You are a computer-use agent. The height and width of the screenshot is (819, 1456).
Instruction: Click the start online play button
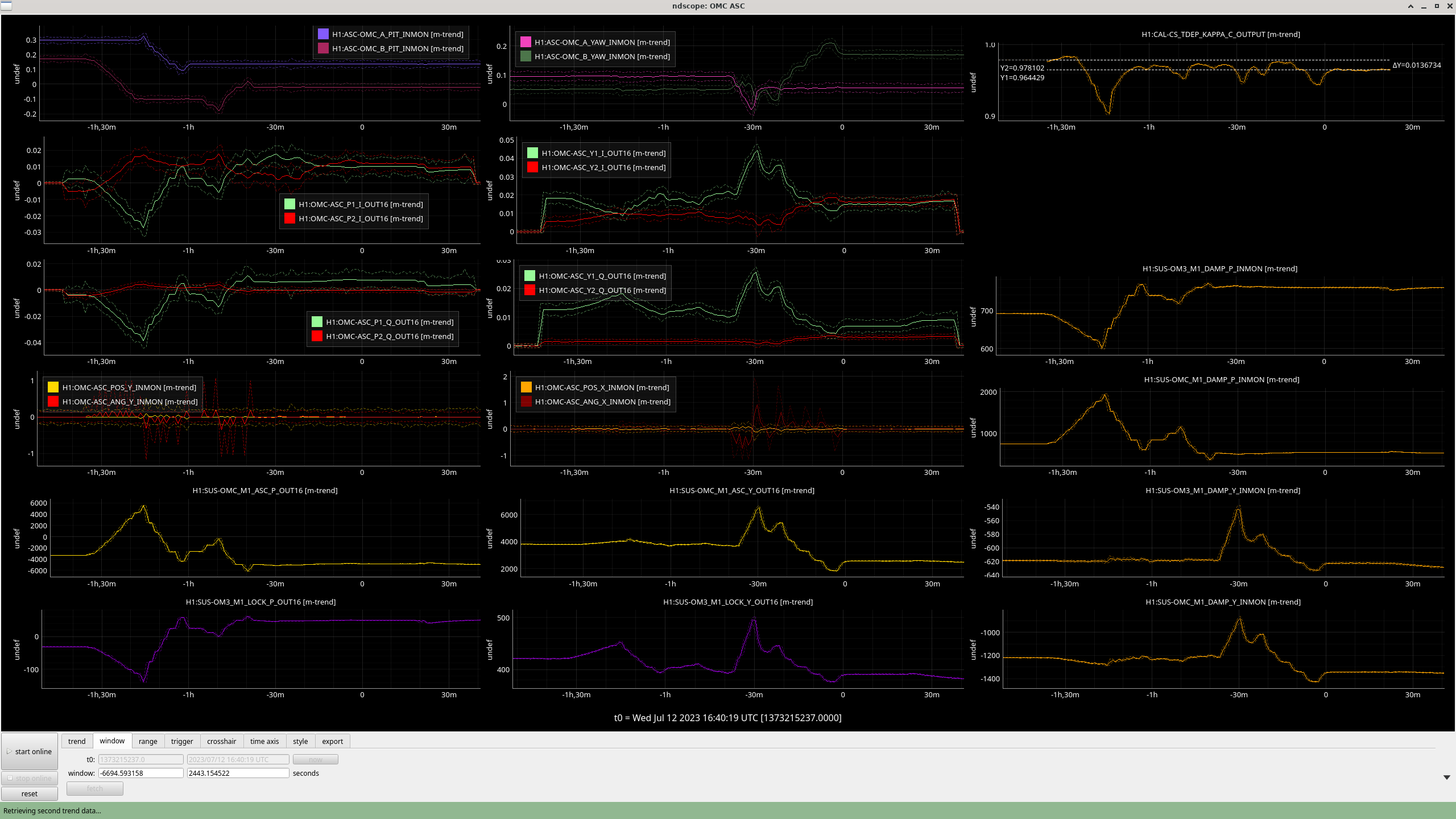pyautogui.click(x=30, y=751)
